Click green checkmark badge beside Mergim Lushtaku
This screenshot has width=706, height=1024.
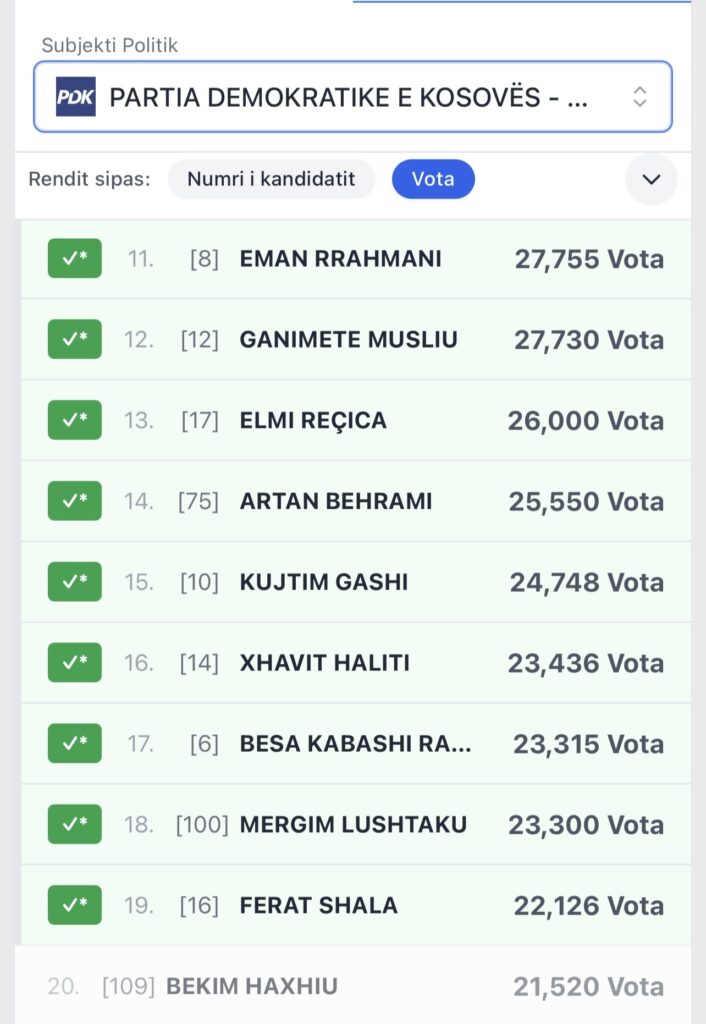pos(74,825)
